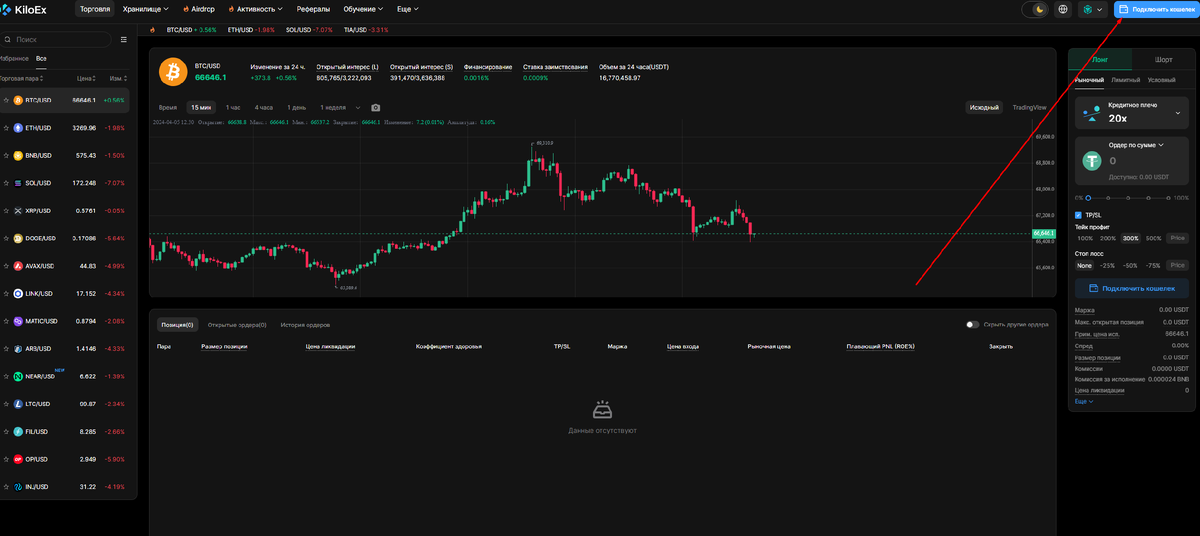The height and width of the screenshot is (536, 1200).
Task: Click the AVAX coin icon in pair list
Action: click(18, 266)
